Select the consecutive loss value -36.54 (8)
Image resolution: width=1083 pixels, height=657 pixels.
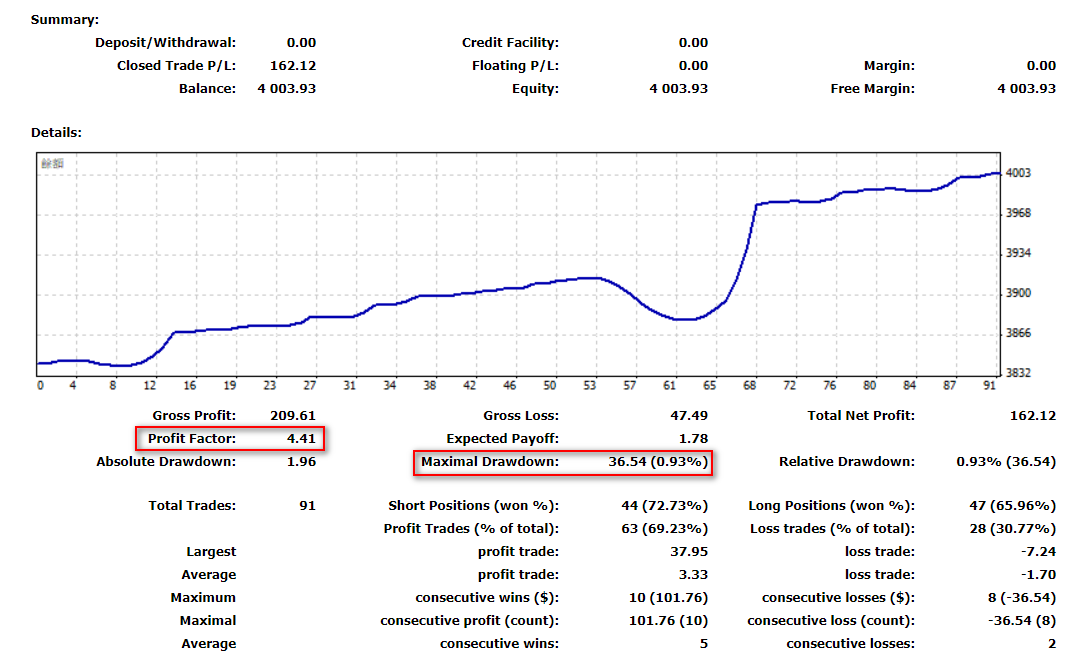tap(1022, 620)
